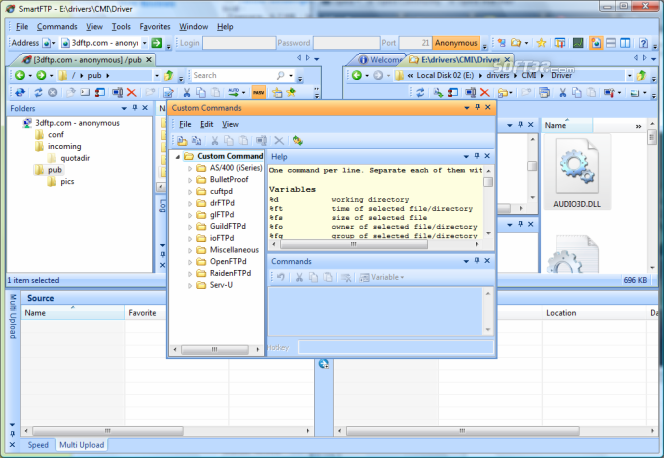Click the Commands text area
The width and height of the screenshot is (664, 458).
pyautogui.click(x=375, y=312)
